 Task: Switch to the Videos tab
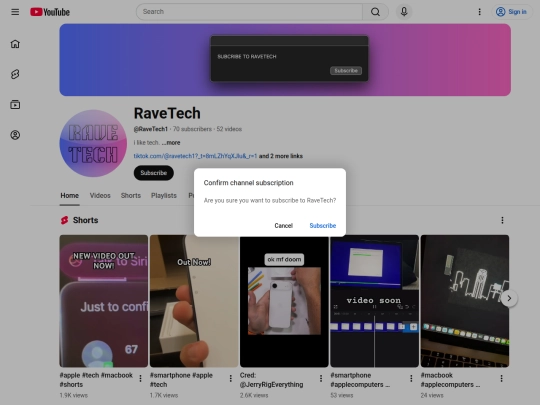[100, 196]
